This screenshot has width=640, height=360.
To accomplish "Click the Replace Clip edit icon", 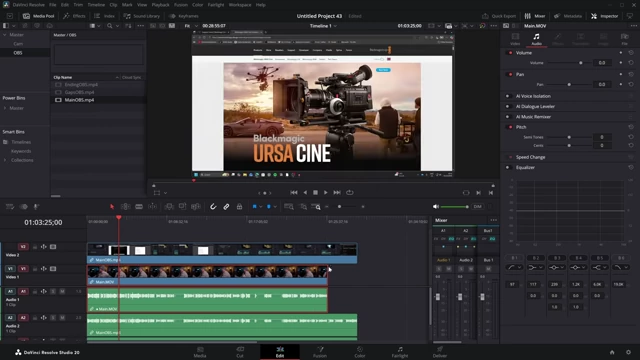I will pyautogui.click(x=196, y=207).
